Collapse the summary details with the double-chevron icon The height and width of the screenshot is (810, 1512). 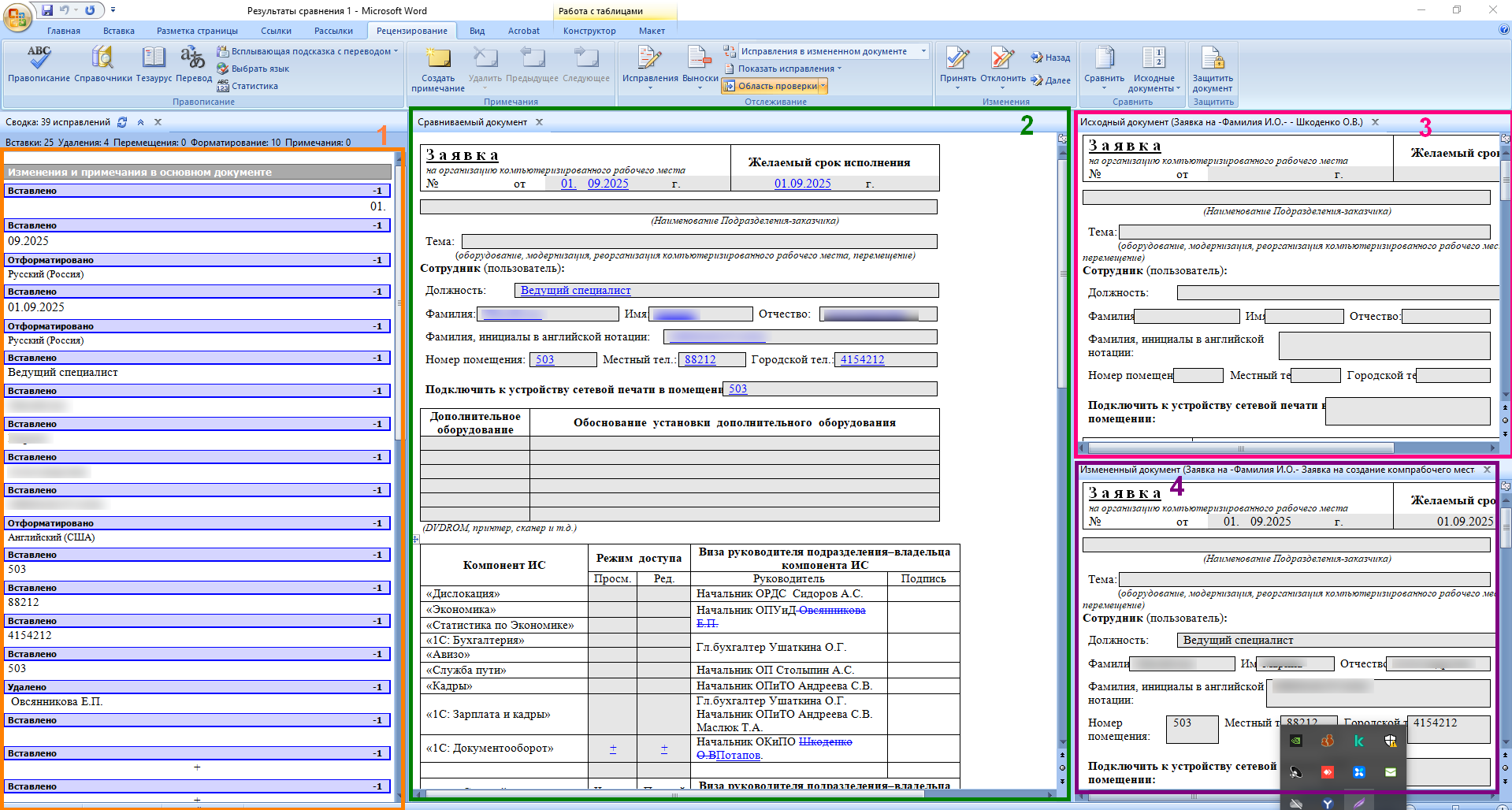tap(140, 122)
